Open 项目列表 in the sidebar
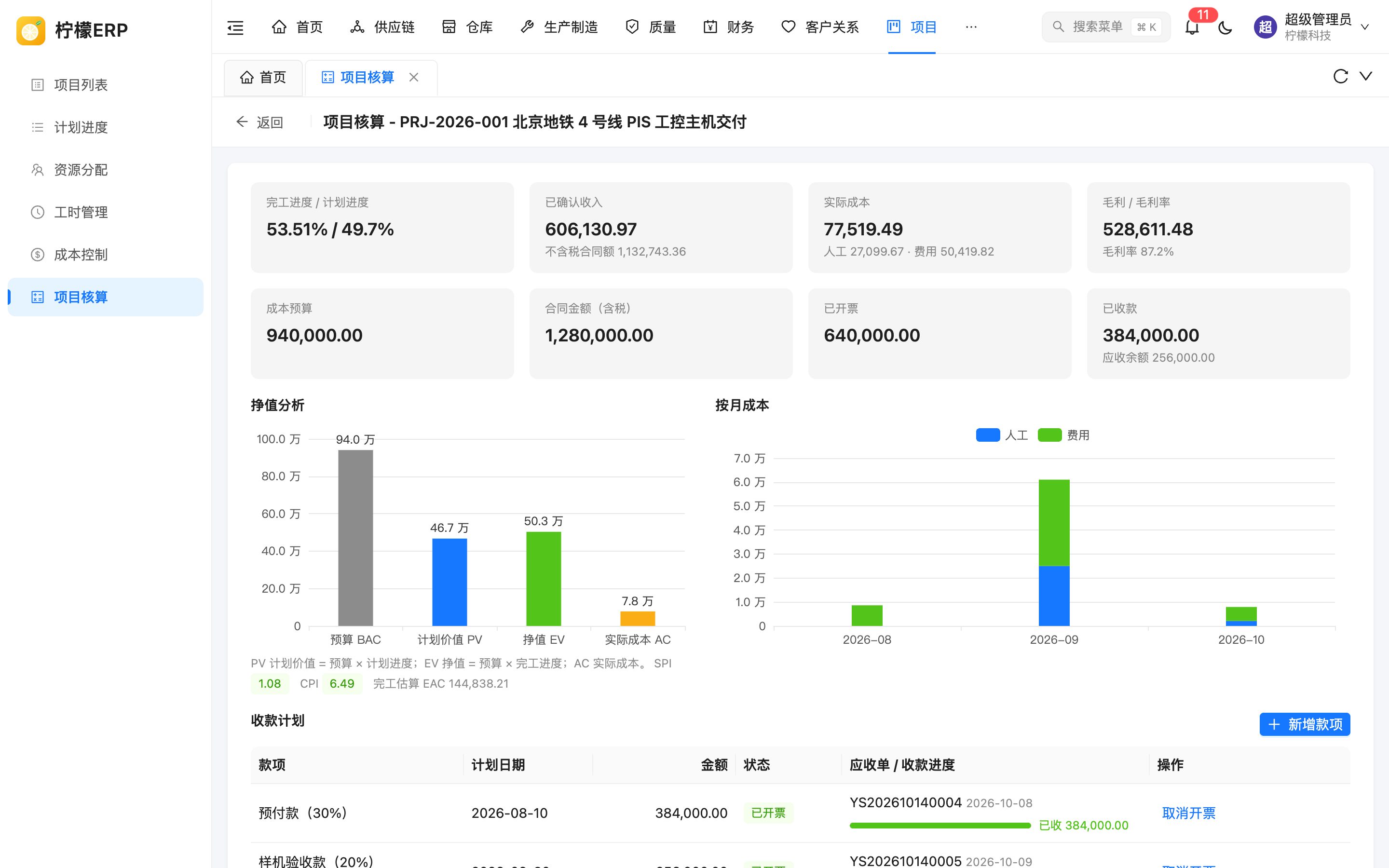The image size is (1389, 868). [x=106, y=85]
